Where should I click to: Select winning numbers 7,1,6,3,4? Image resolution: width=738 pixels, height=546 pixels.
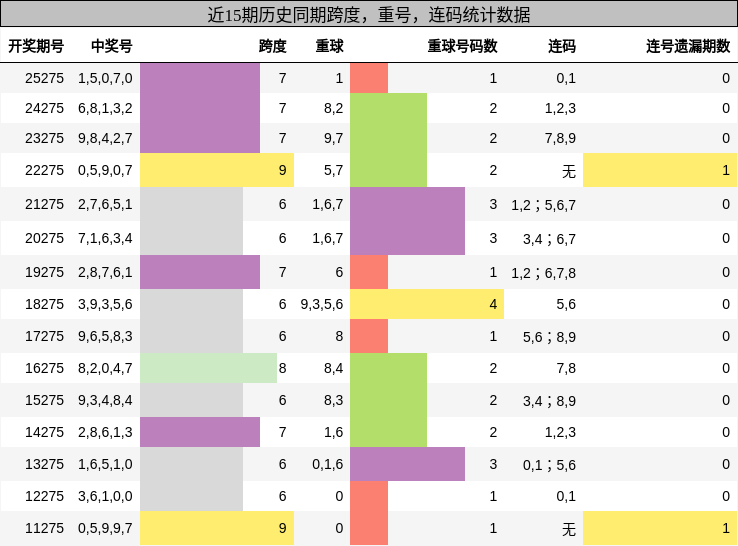pyautogui.click(x=105, y=238)
